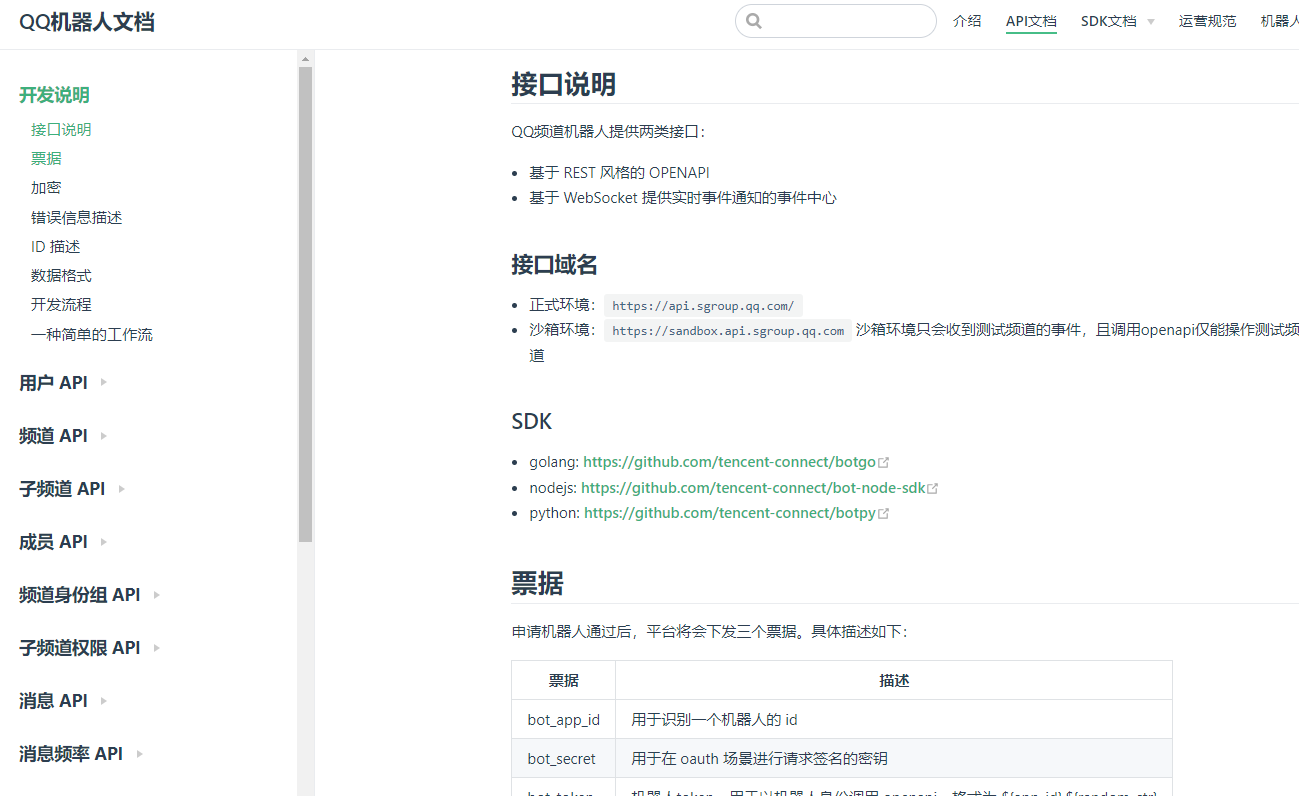
Task: Focus the search input field
Action: pos(836,21)
